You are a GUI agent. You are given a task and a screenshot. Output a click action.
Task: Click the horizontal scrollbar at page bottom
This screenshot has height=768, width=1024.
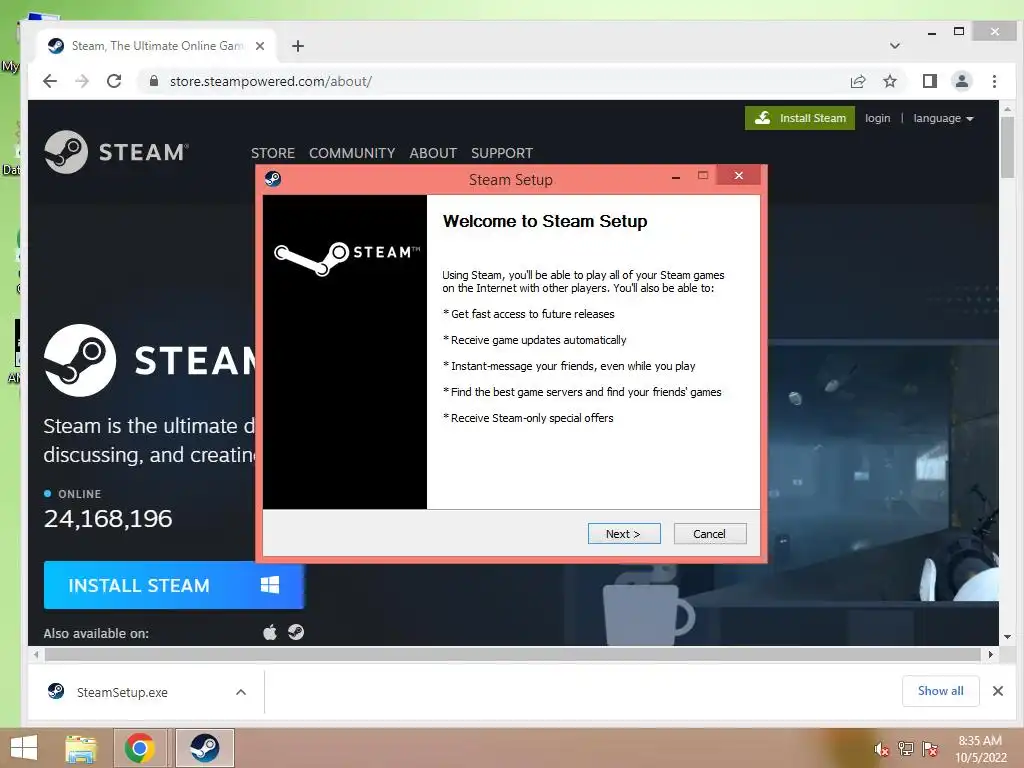pyautogui.click(x=513, y=654)
